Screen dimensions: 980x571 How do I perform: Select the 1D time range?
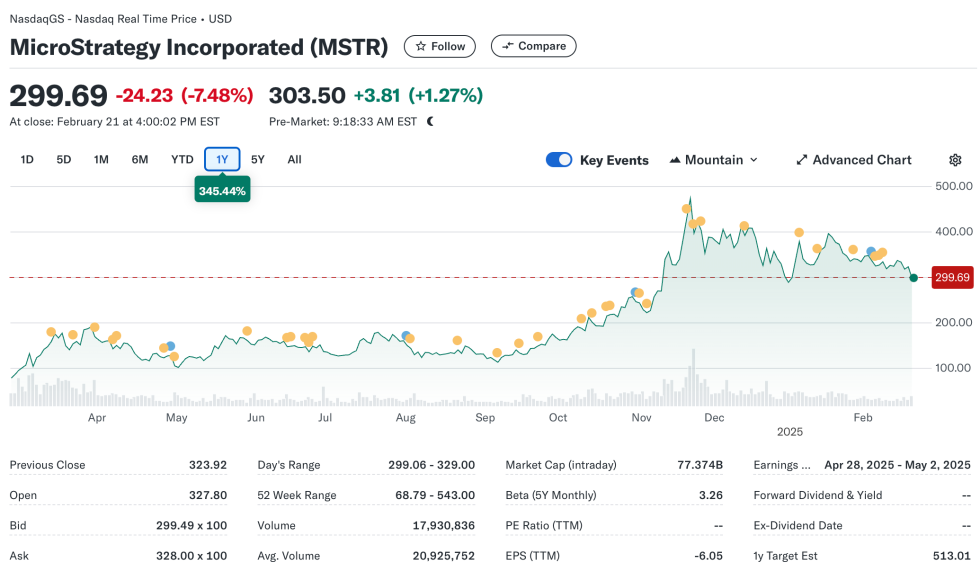point(27,160)
